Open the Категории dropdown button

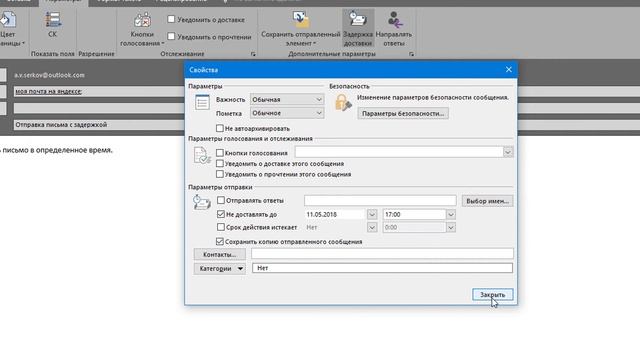point(220,268)
